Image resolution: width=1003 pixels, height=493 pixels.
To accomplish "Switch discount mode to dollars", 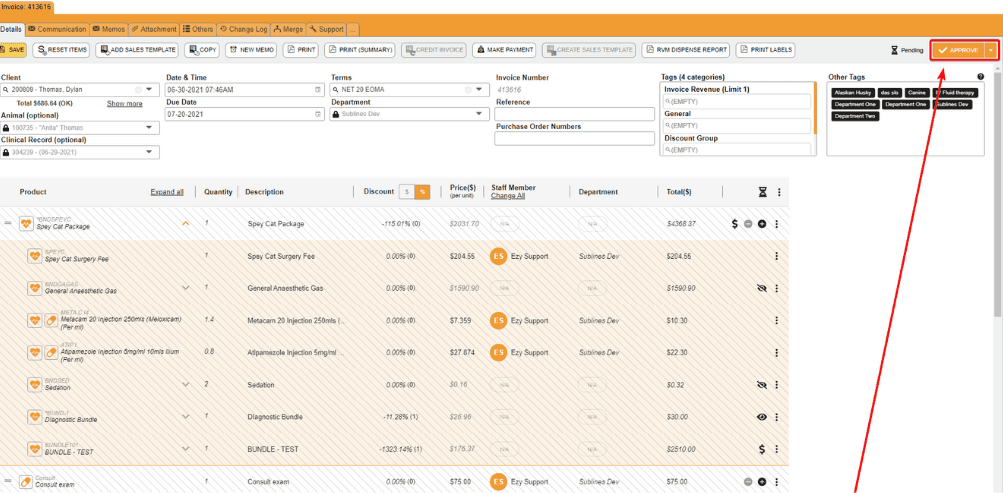I will 407,192.
